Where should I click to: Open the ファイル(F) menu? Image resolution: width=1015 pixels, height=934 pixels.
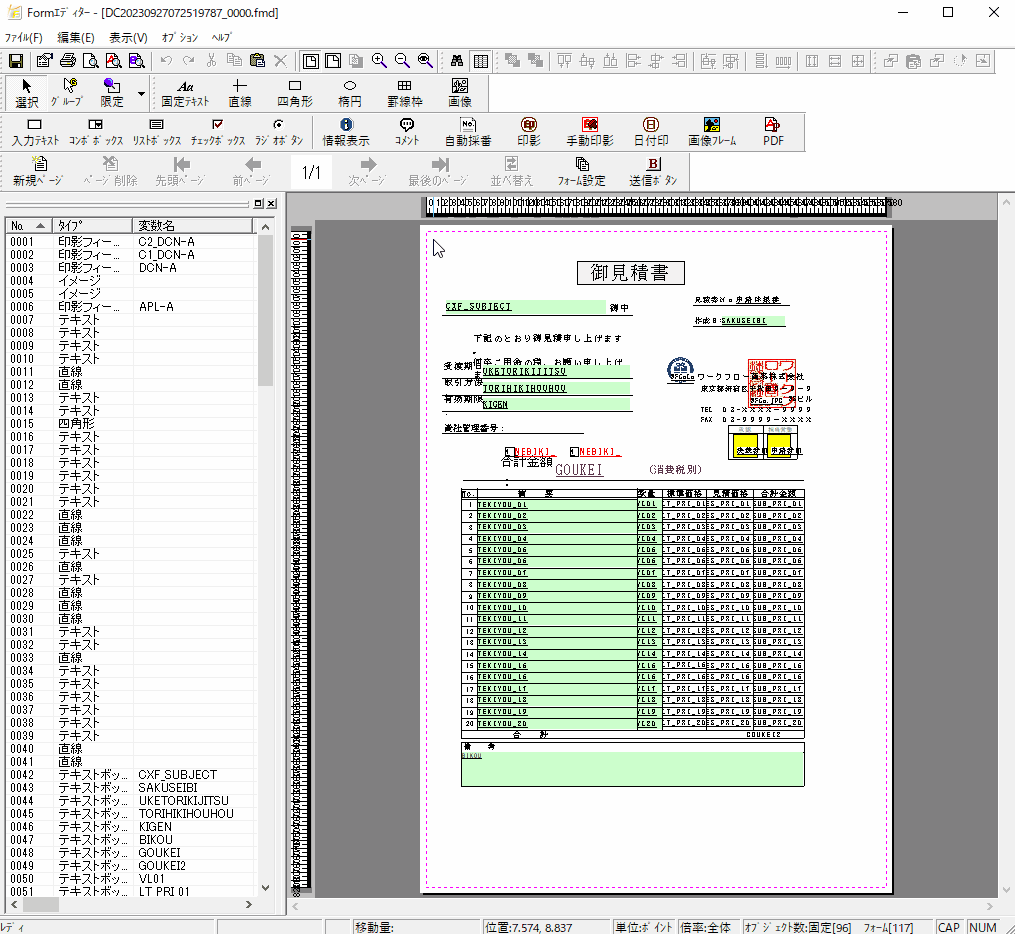coord(23,38)
